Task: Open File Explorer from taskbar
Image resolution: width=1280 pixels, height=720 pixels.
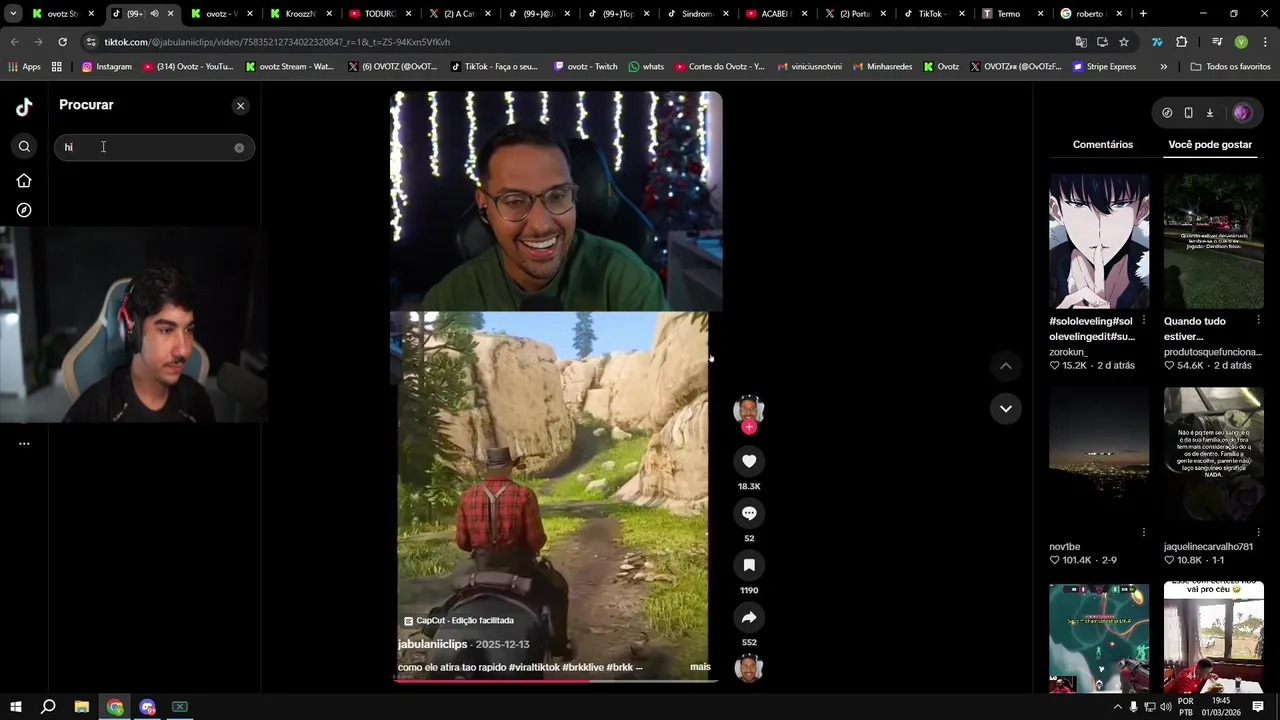Action: pos(82,707)
